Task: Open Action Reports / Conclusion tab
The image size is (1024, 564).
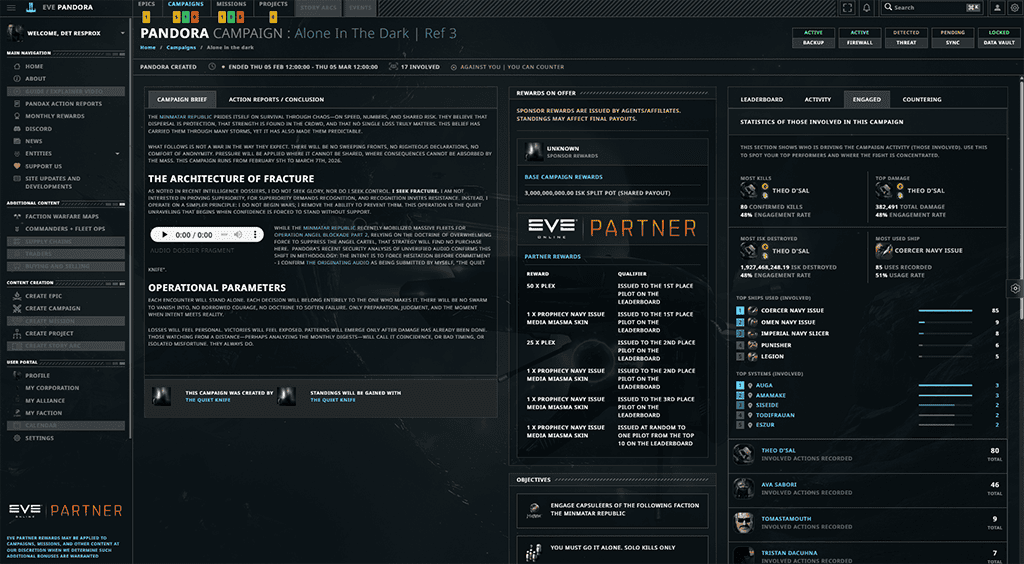Action: coord(276,99)
